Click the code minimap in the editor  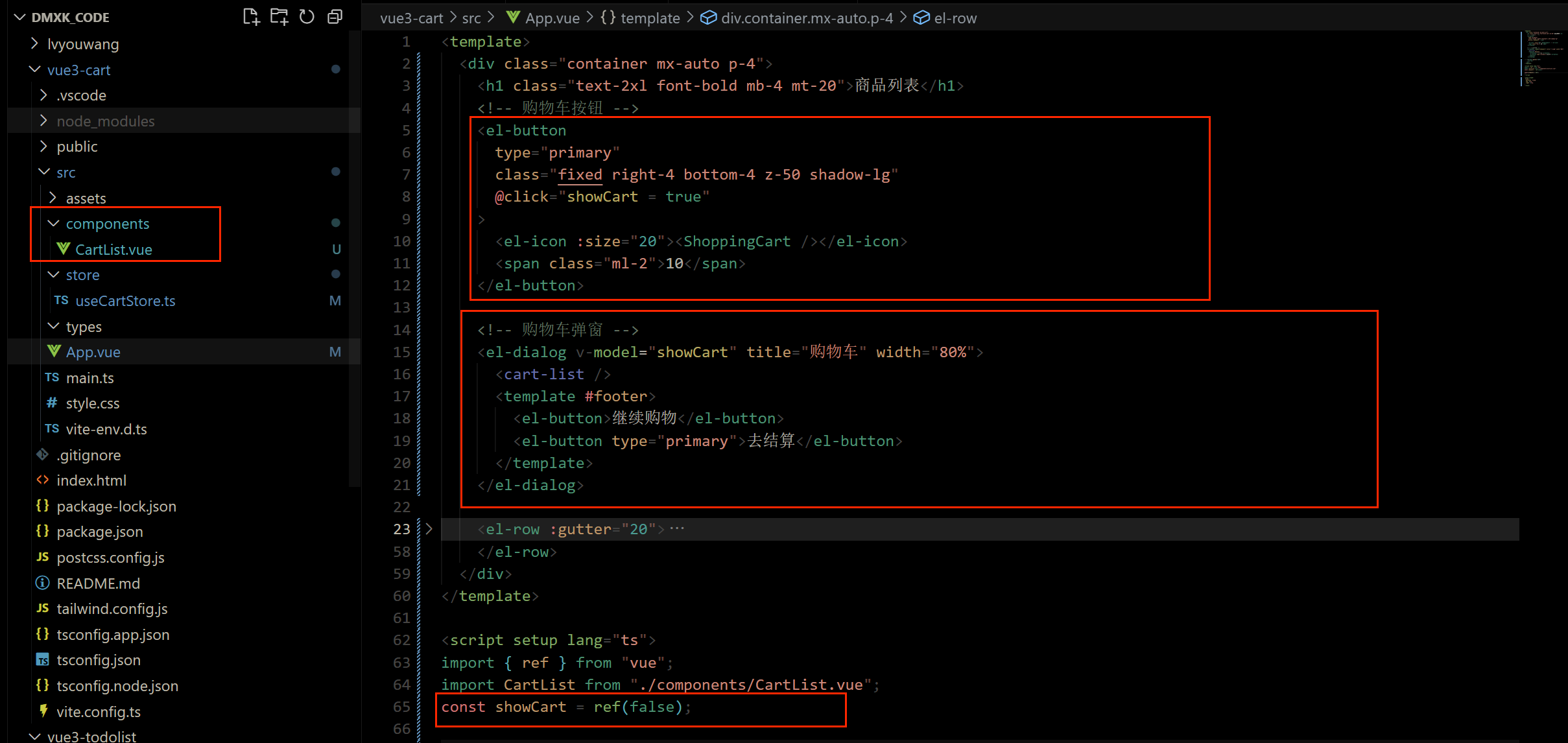pos(1542,58)
